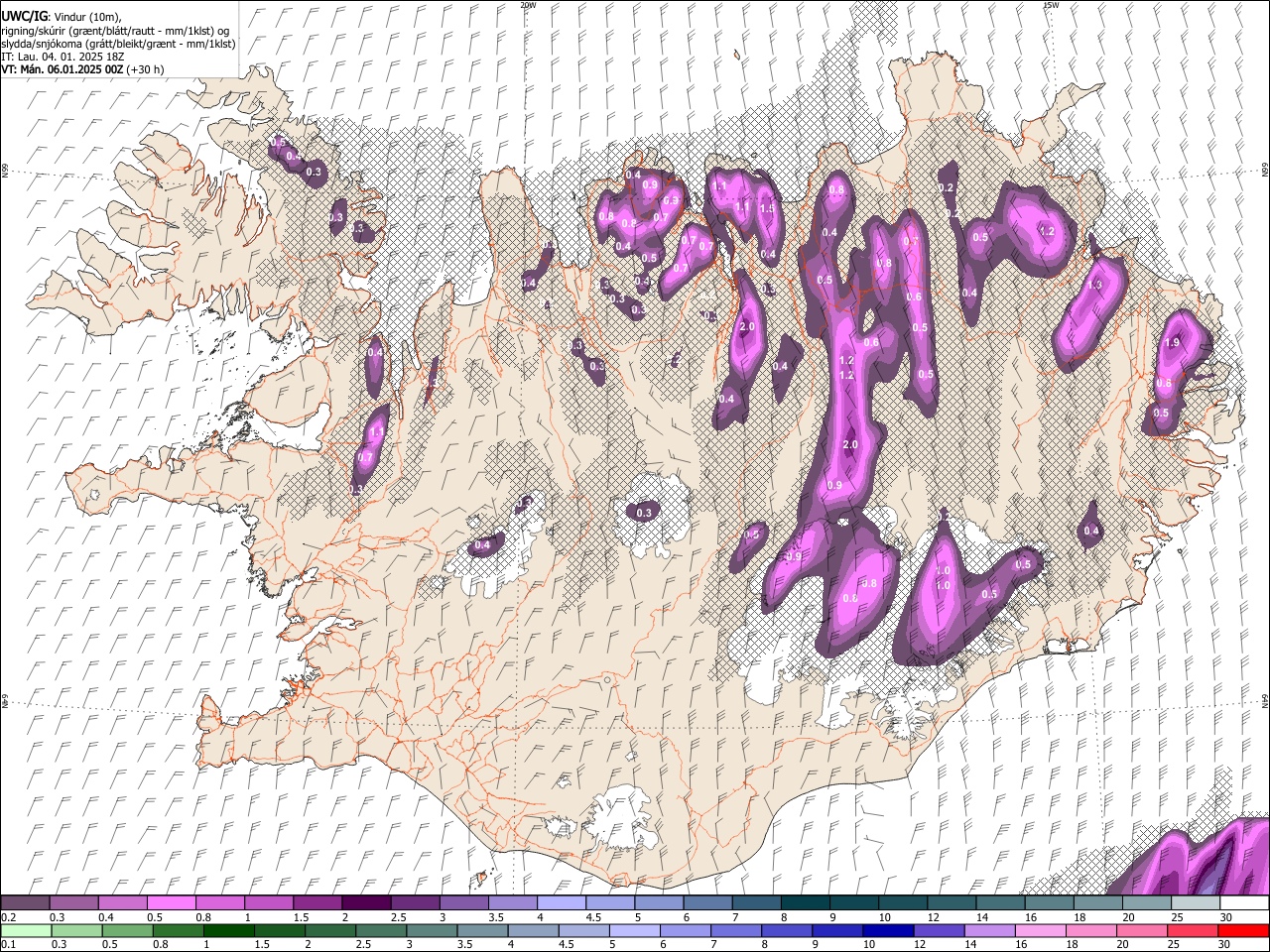Image resolution: width=1270 pixels, height=952 pixels.
Task: Click the '2.5' label in lower legend row
Action: pos(361,944)
